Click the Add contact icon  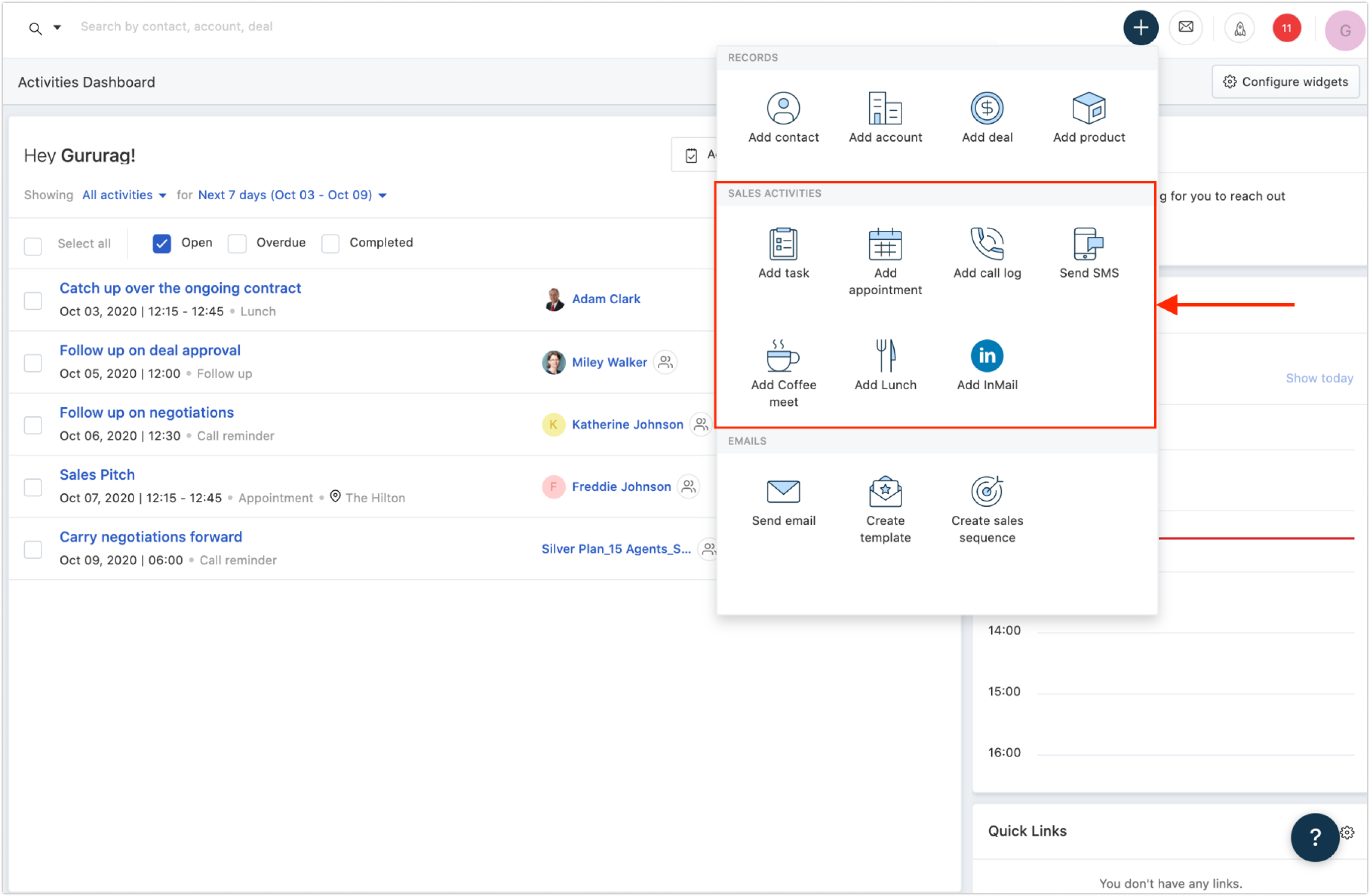point(783,108)
